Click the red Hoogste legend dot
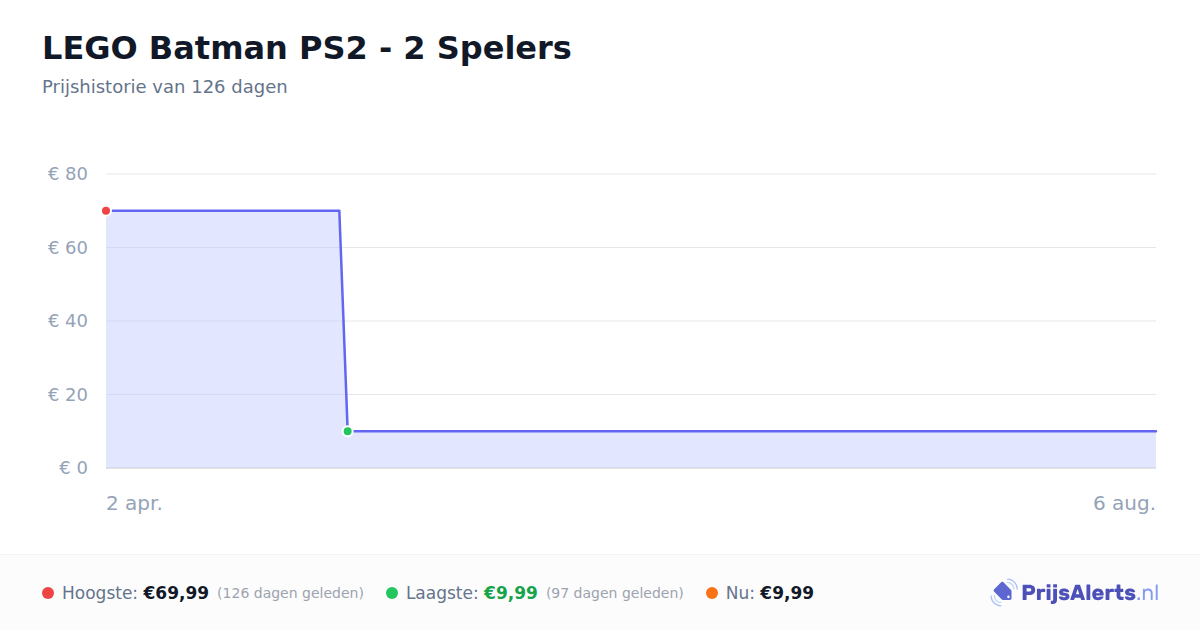 pos(48,593)
